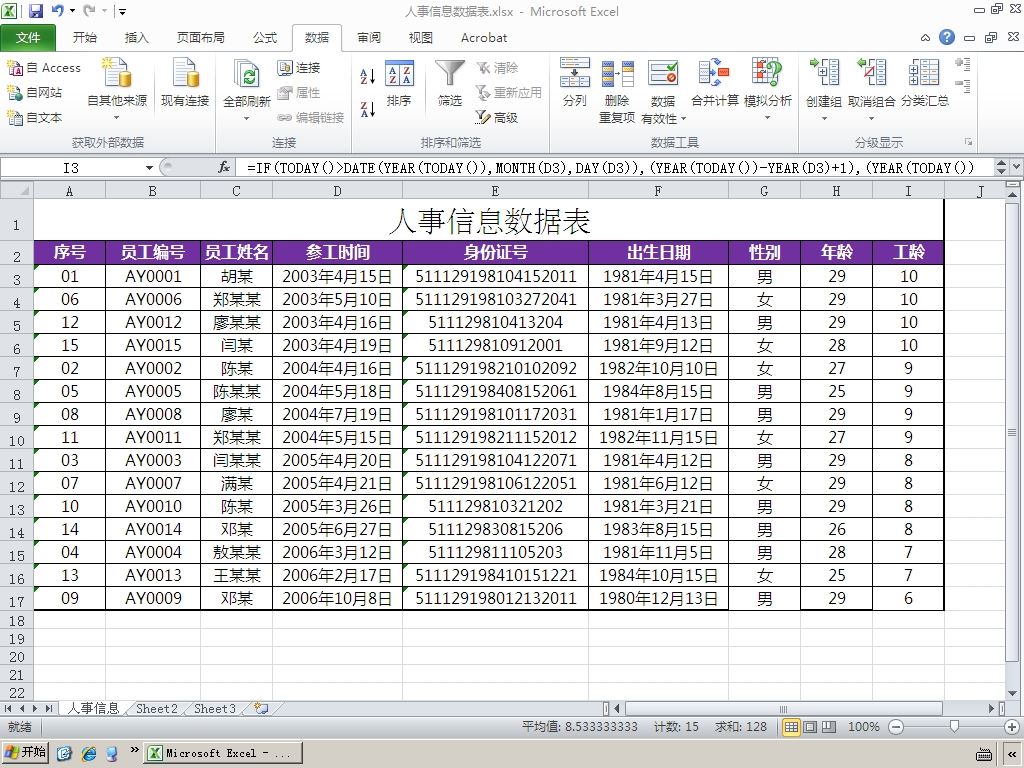
Task: Click the formula bar text
Action: point(611,168)
